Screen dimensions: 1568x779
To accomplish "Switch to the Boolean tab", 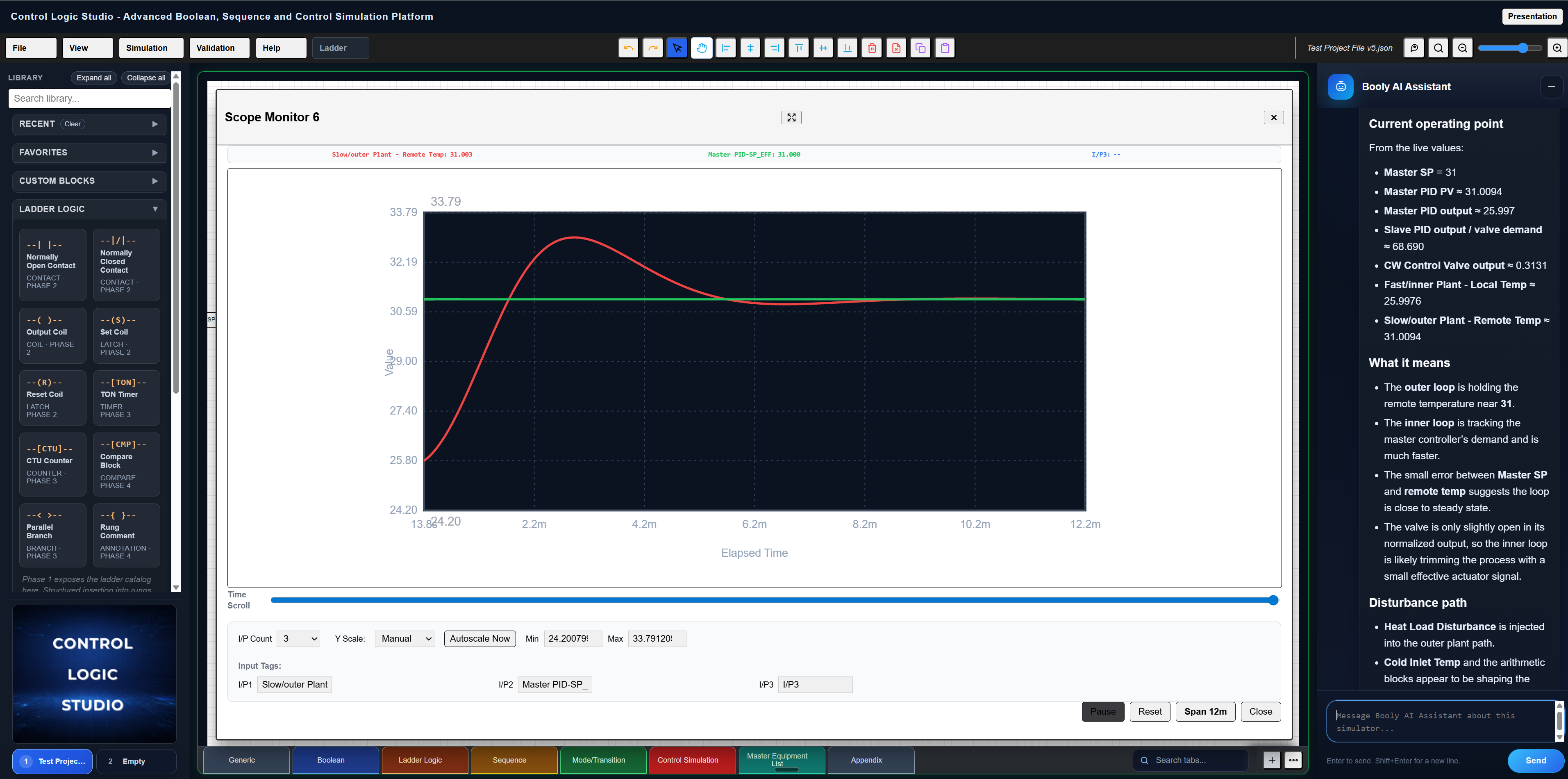I will (x=330, y=759).
